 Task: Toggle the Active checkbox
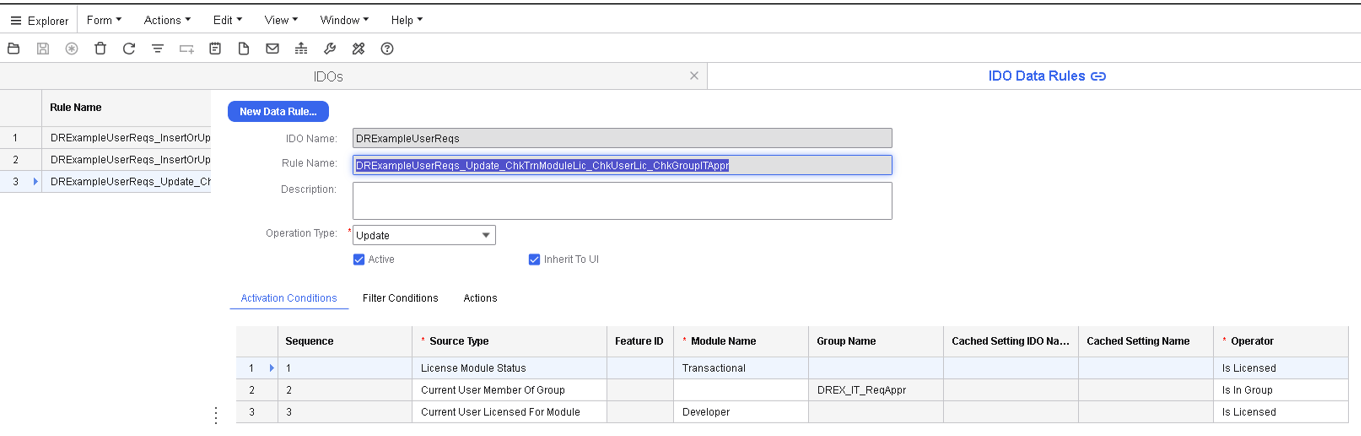pos(359,259)
